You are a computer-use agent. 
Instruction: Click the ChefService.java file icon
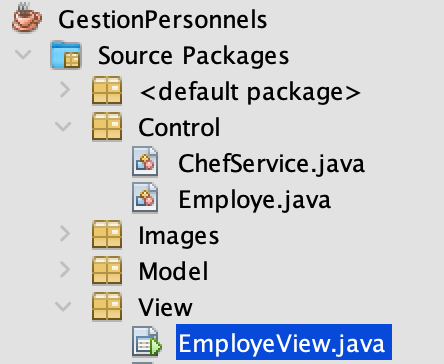[x=145, y=162]
